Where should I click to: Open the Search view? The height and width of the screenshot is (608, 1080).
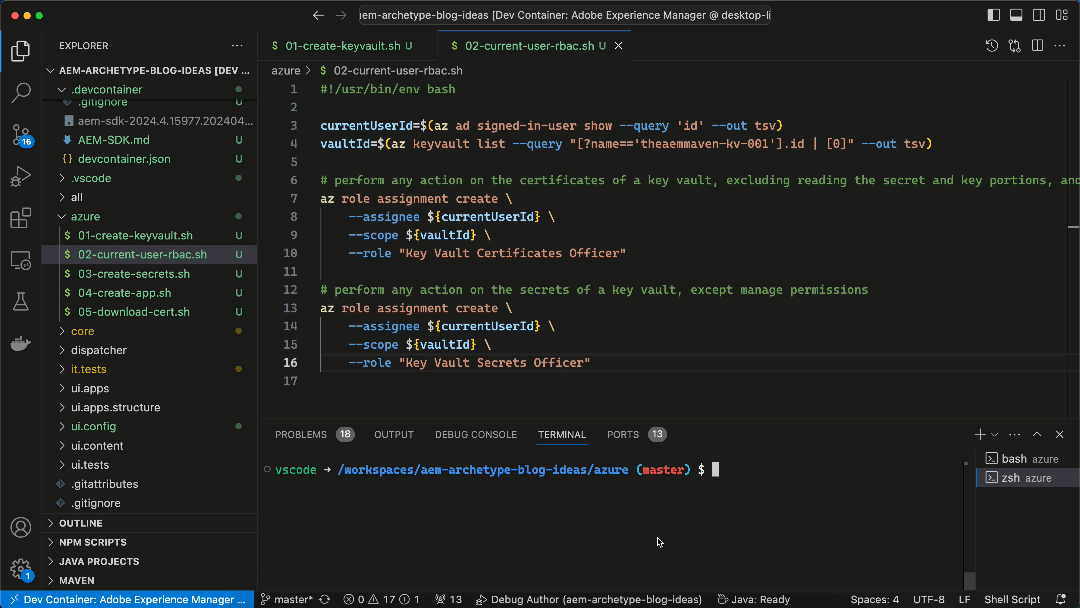[x=22, y=94]
